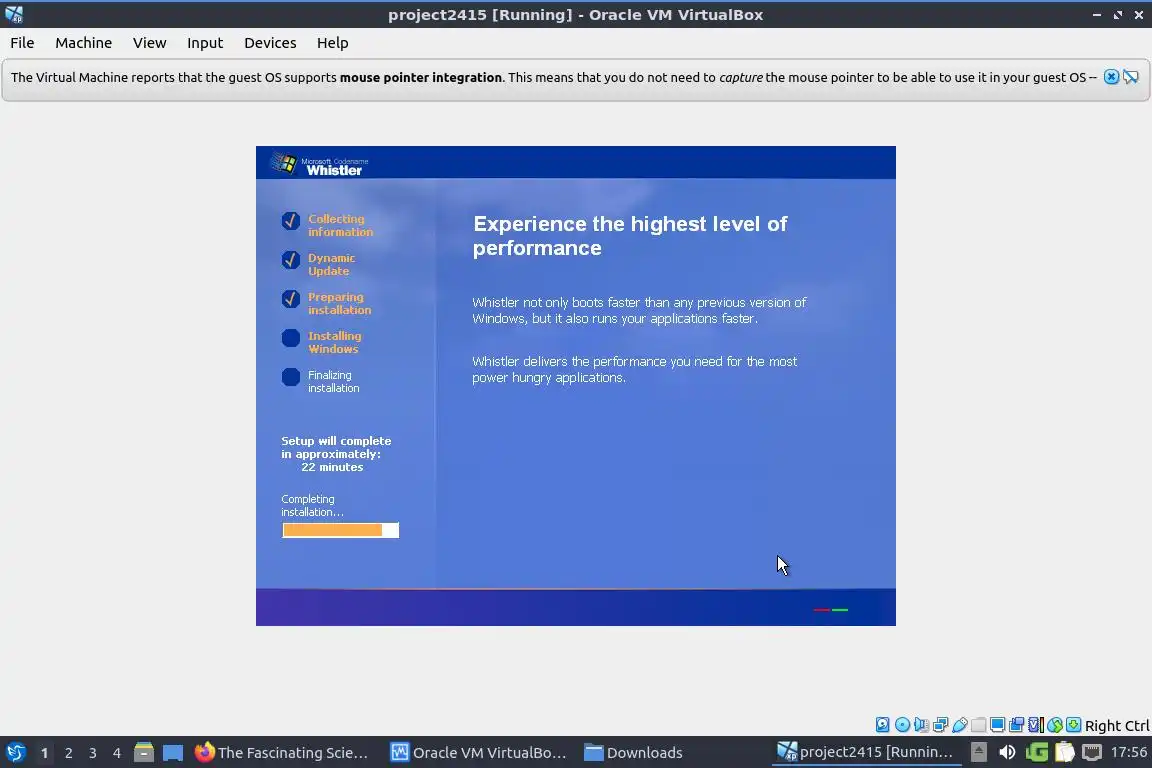Switch to Oracle VM VirtualBox Manager taskbar window

(x=478, y=752)
